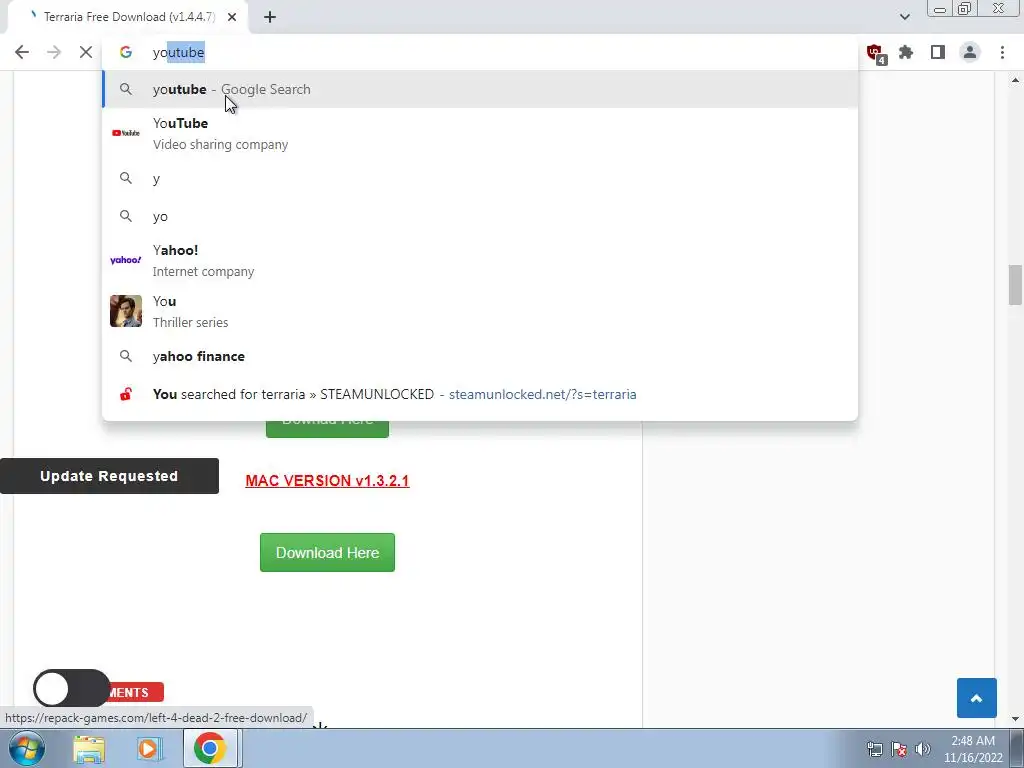Close the Terraria Free Download tab
The width and height of the screenshot is (1024, 768).
[232, 17]
